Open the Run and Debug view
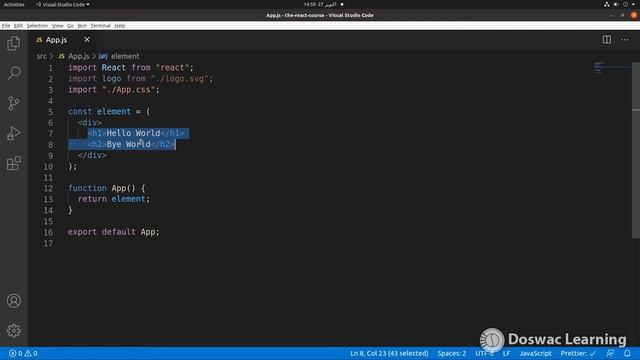Viewport: 640px width, 360px height. (x=13, y=133)
